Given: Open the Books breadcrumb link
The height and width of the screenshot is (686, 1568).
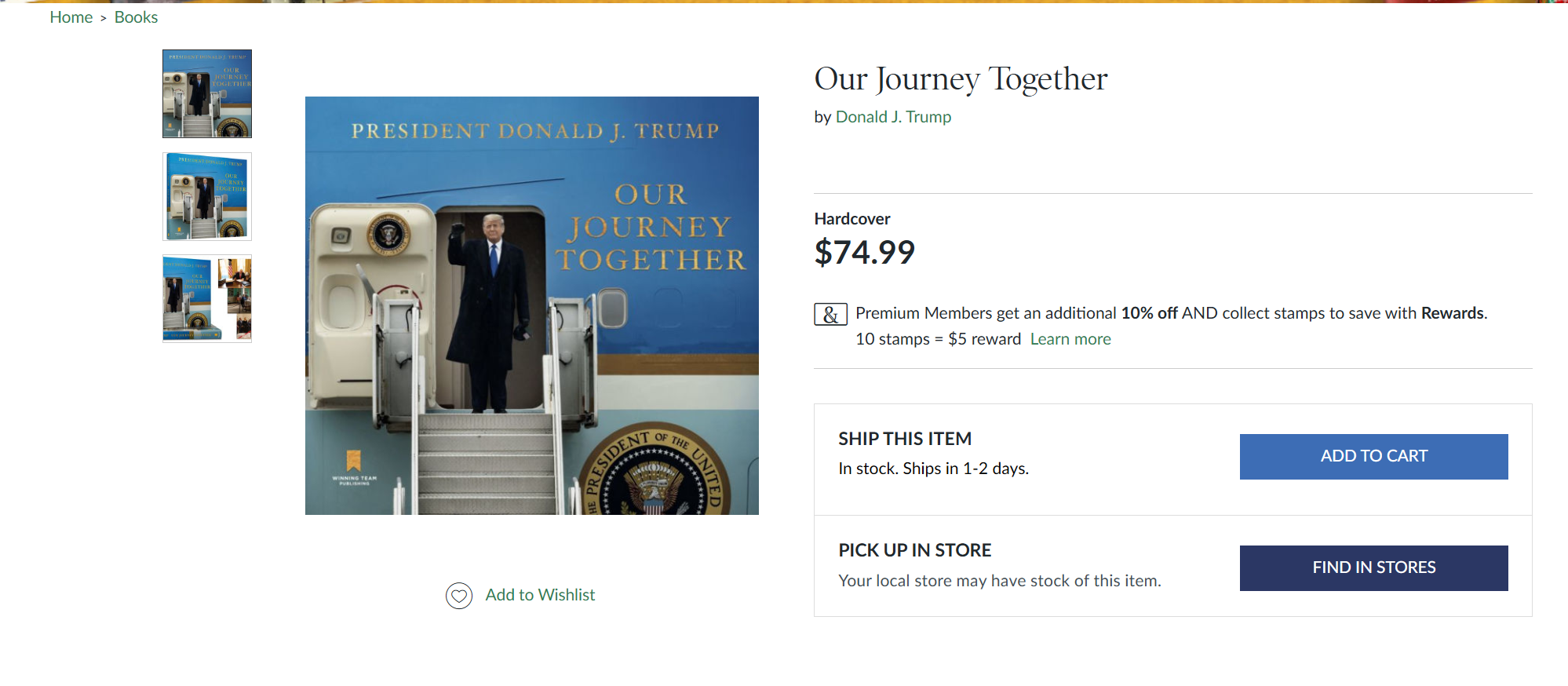Looking at the screenshot, I should (x=136, y=17).
